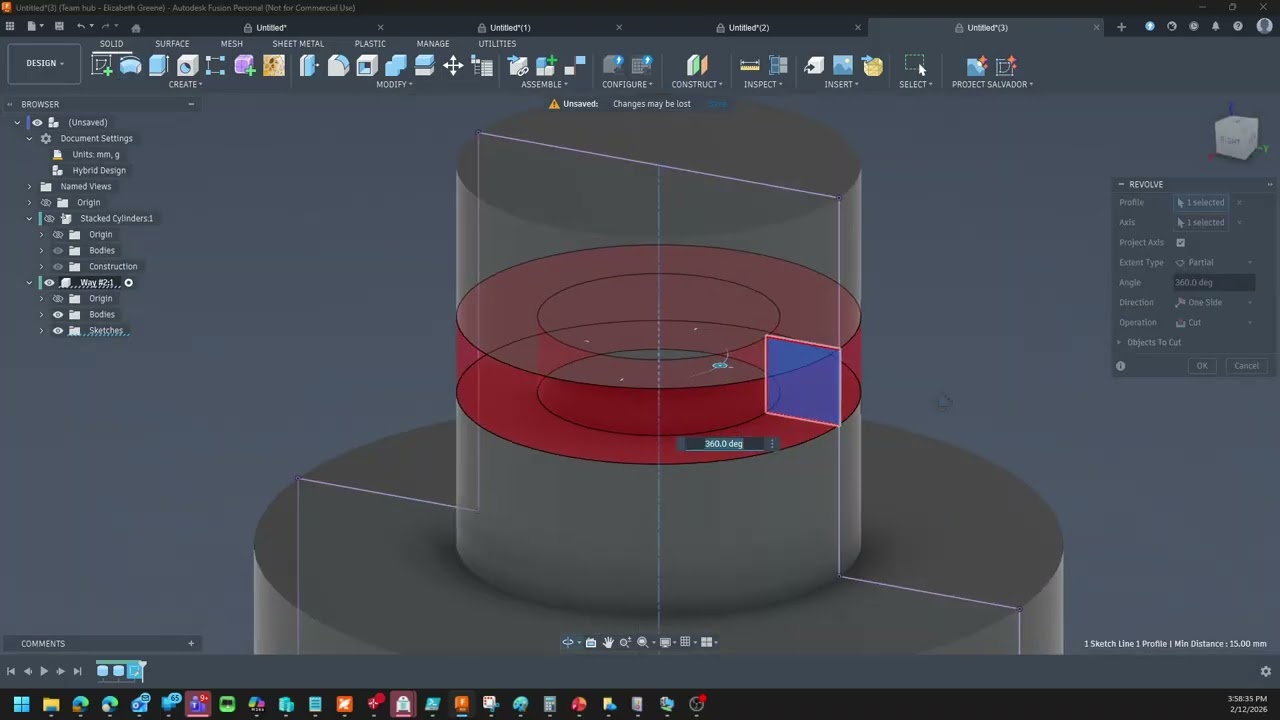The height and width of the screenshot is (720, 1280).
Task: Click the Insert Mesh icon
Action: (872, 66)
